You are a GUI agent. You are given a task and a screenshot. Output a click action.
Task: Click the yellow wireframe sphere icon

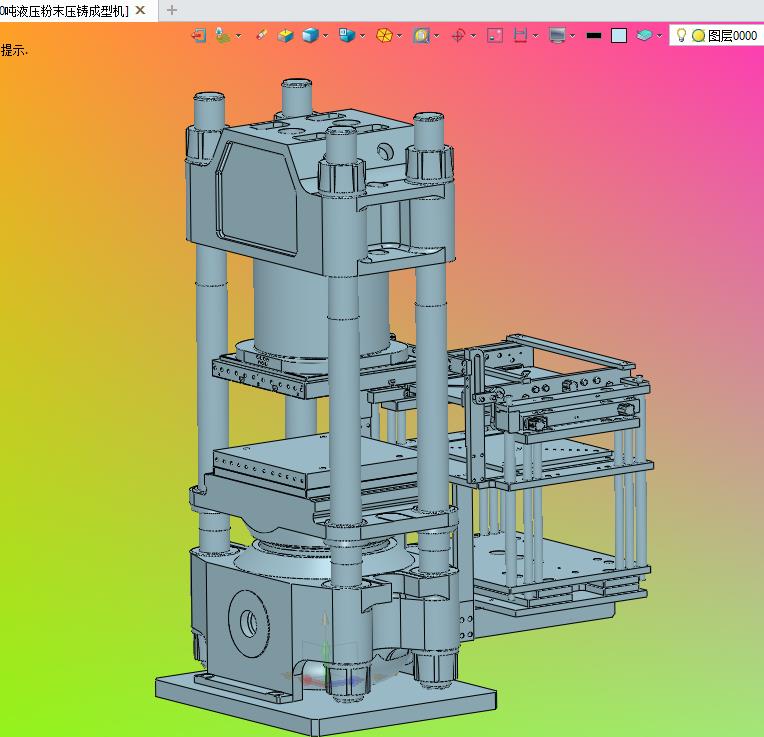[x=384, y=36]
